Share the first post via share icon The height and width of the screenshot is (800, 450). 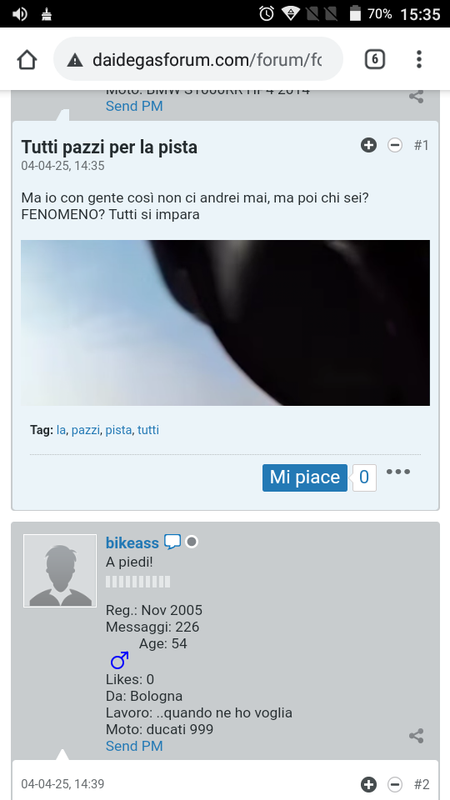pos(416,96)
